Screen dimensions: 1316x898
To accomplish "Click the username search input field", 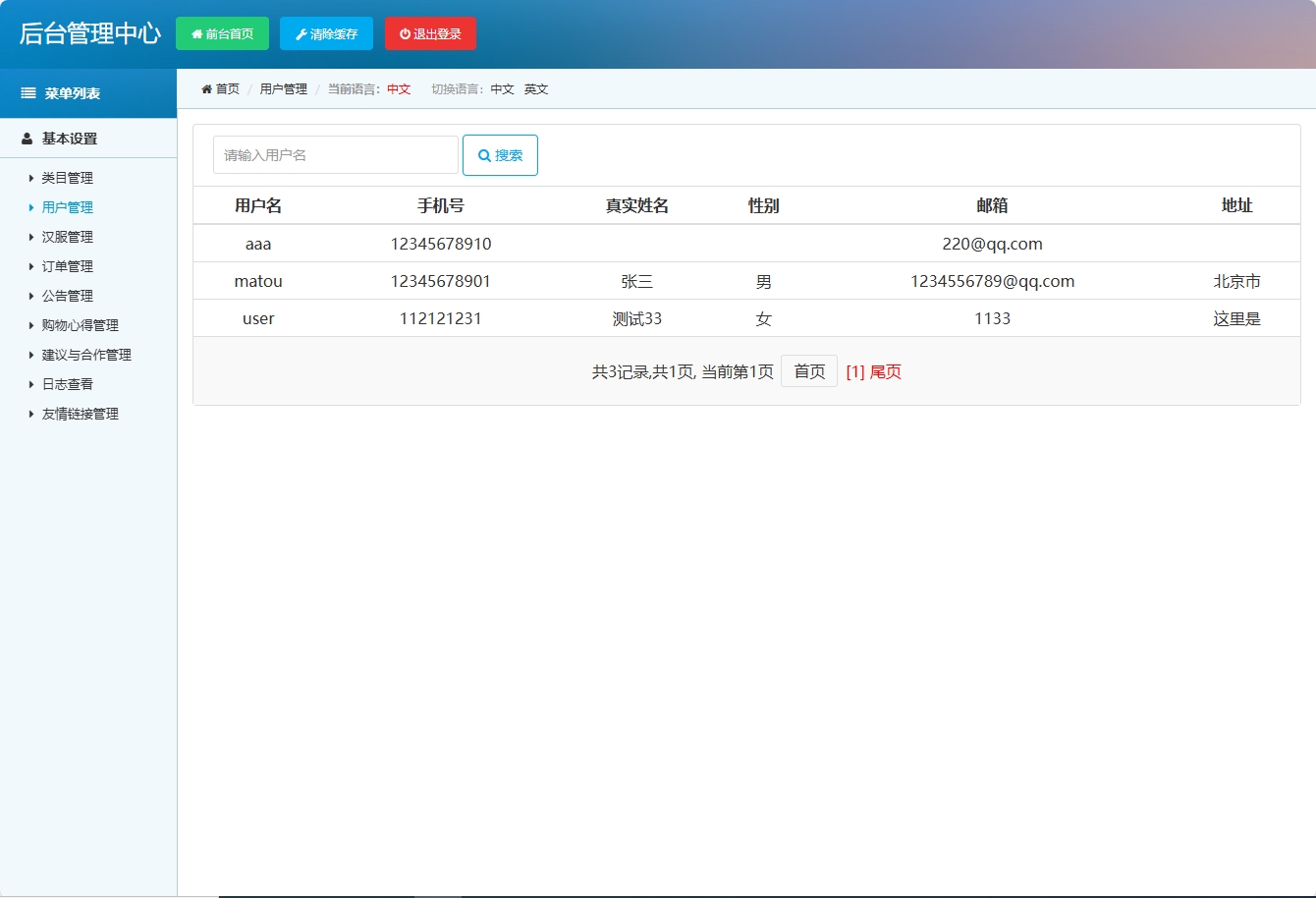I will [x=335, y=154].
